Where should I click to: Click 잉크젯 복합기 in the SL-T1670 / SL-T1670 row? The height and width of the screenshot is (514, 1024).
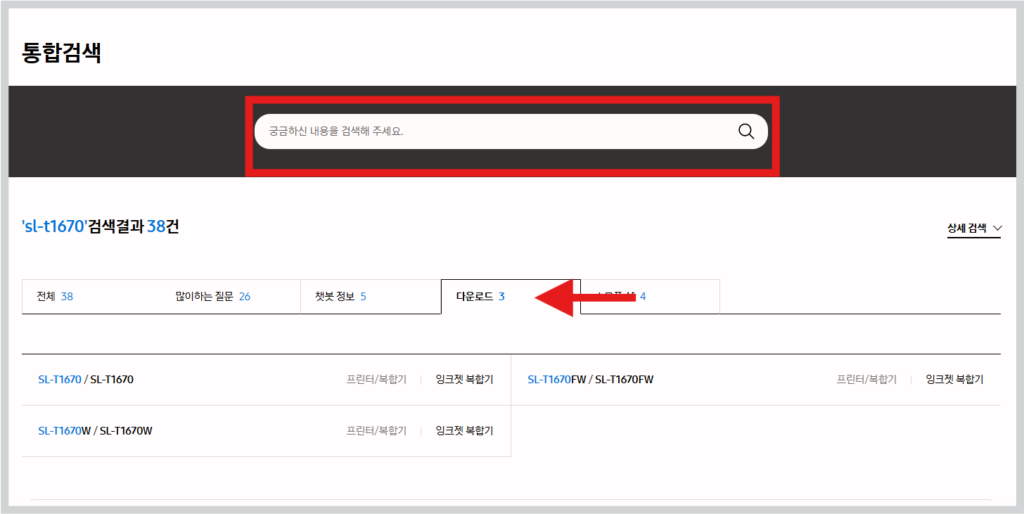point(464,379)
